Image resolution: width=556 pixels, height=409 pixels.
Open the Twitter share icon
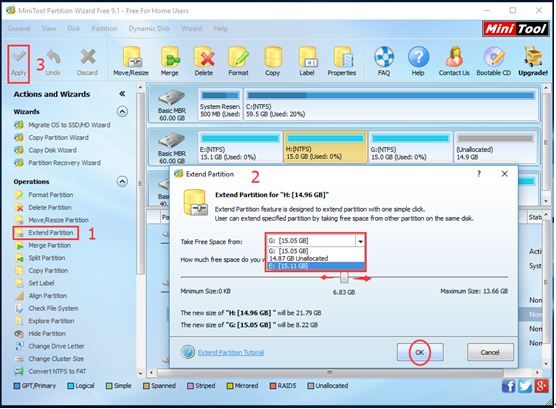(x=525, y=386)
